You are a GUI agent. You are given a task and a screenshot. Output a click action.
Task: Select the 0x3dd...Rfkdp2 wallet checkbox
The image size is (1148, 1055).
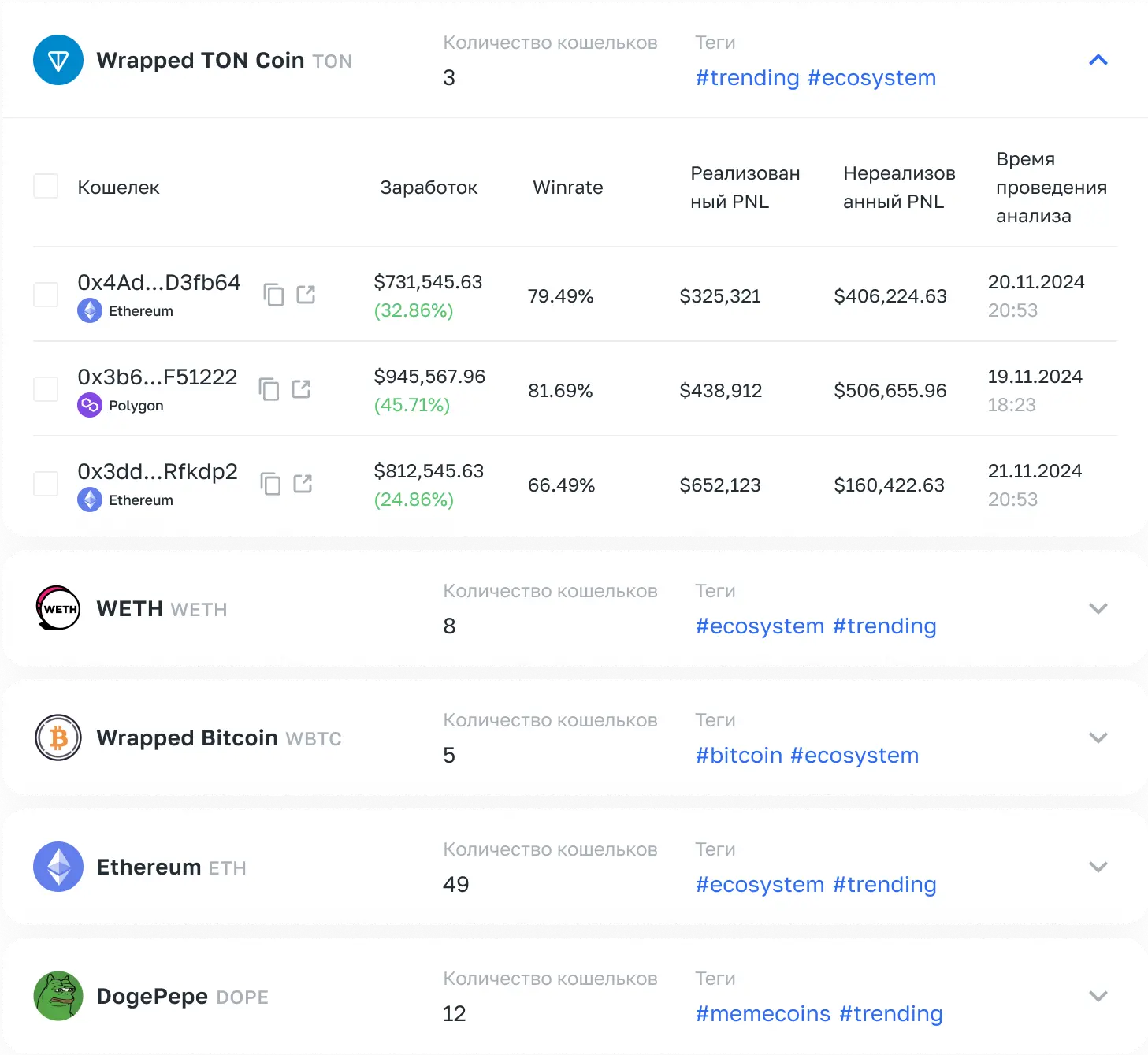pos(46,484)
